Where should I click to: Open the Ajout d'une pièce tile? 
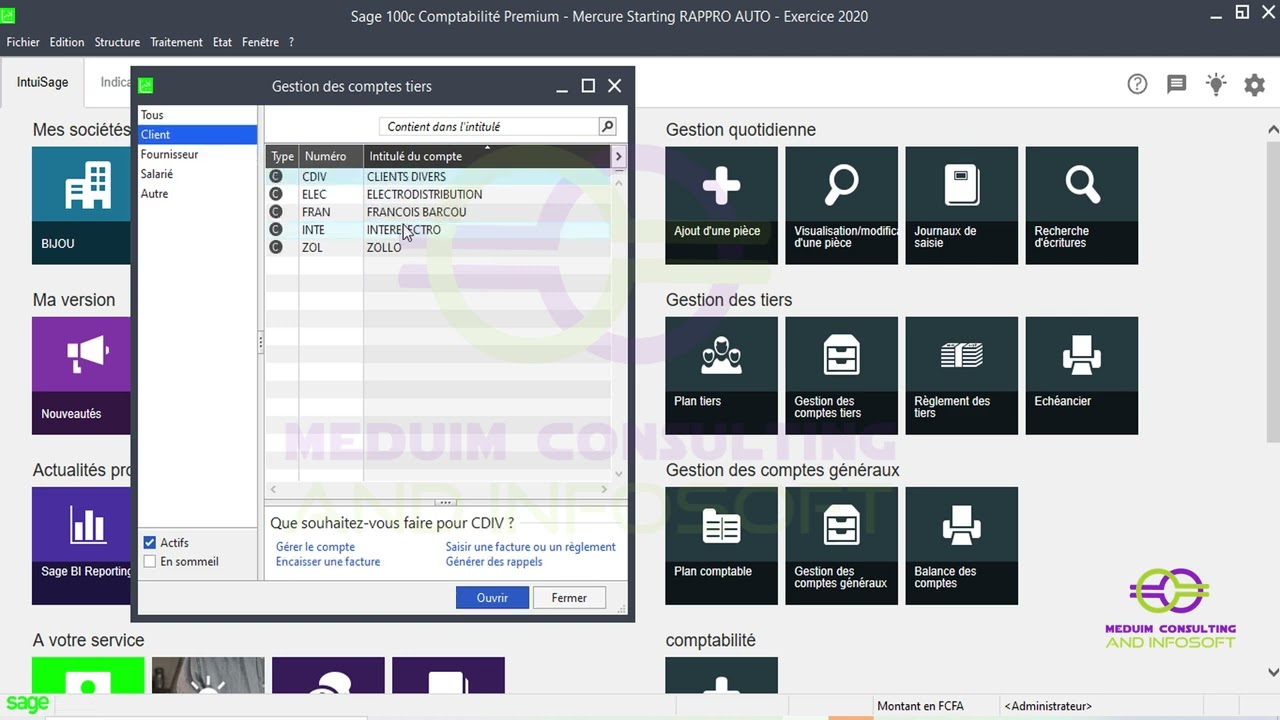point(721,205)
